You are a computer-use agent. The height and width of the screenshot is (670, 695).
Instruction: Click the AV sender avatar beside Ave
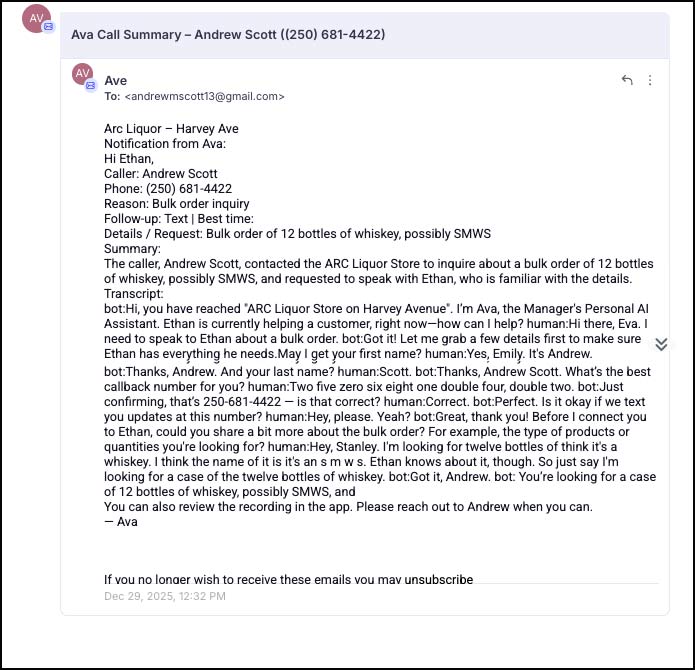pyautogui.click(x=83, y=73)
